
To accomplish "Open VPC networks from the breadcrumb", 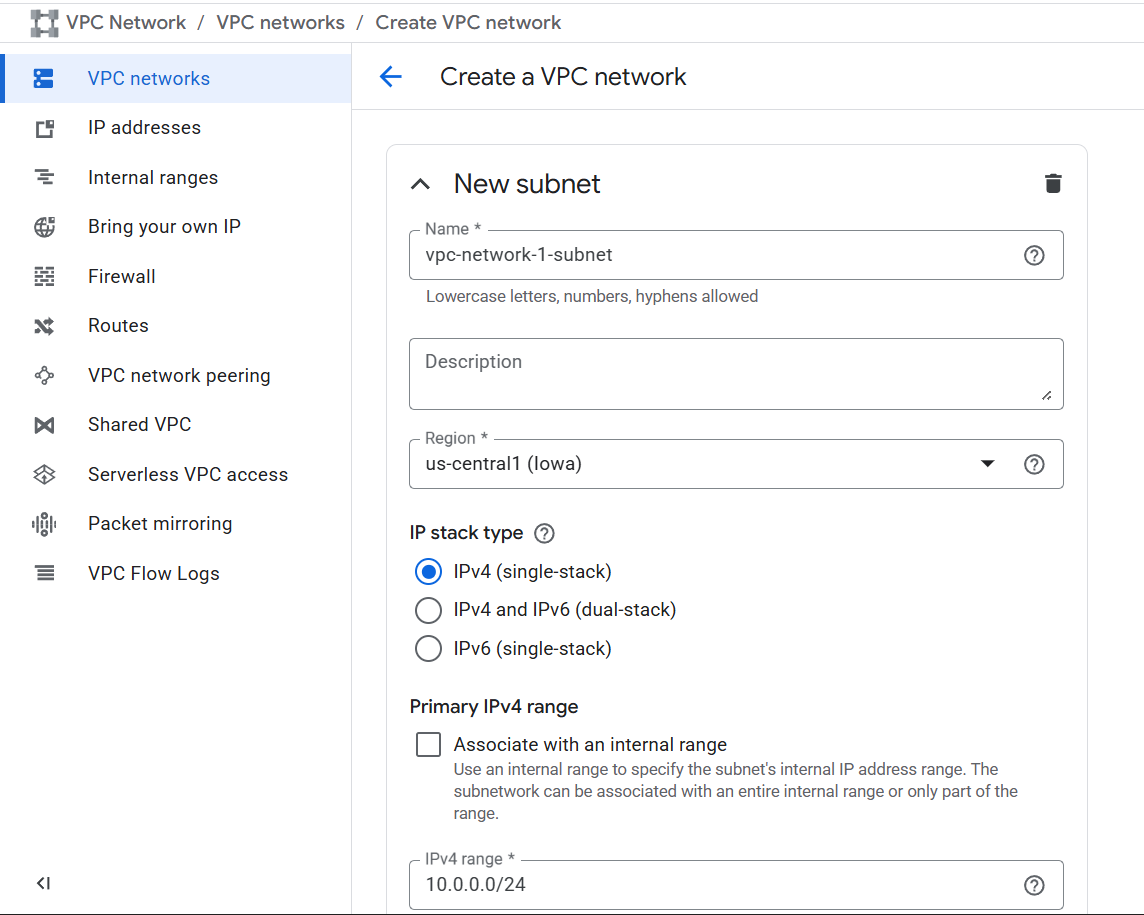I will [280, 22].
